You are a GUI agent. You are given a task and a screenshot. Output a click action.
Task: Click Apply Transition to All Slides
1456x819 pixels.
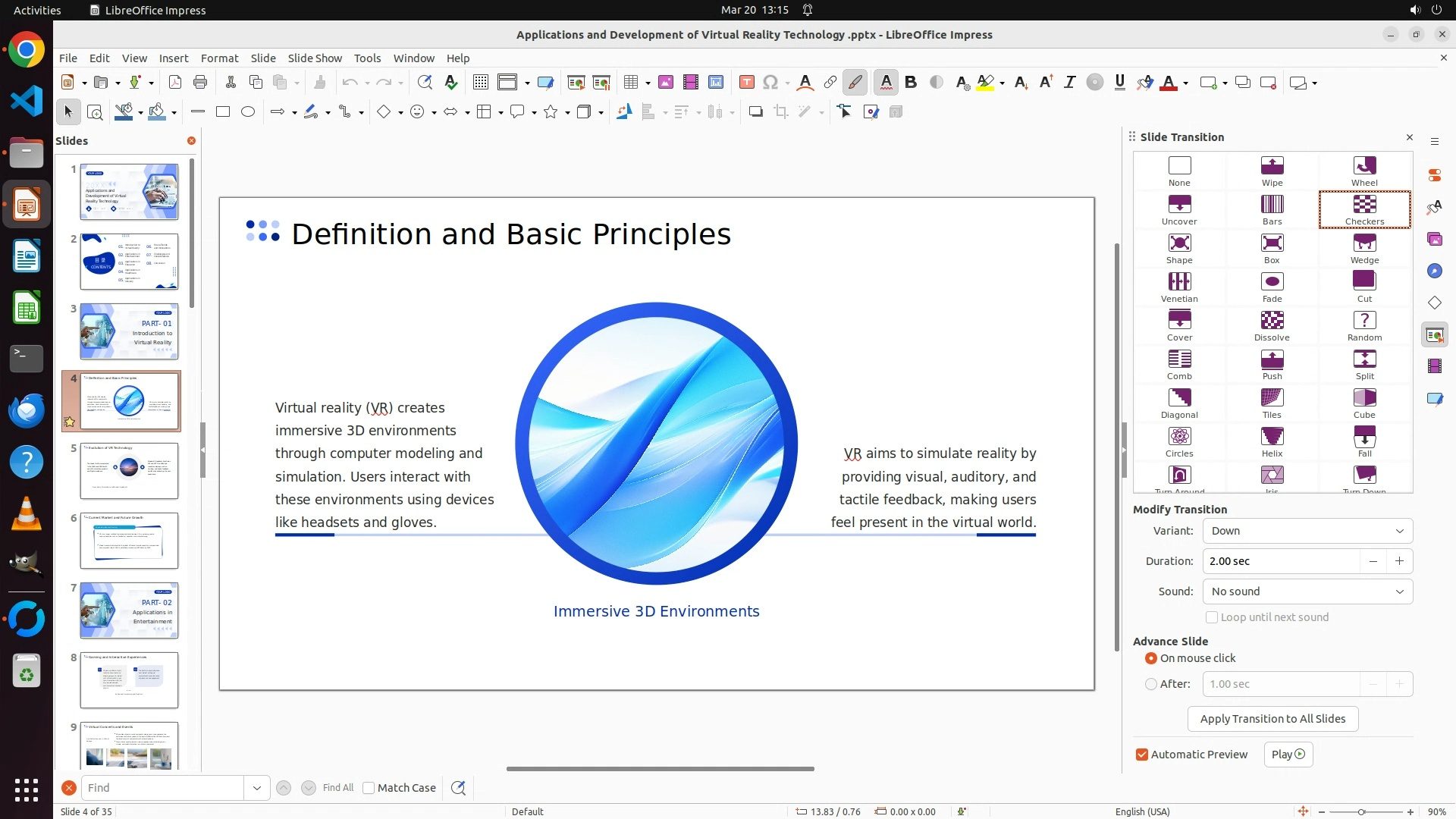click(1272, 719)
